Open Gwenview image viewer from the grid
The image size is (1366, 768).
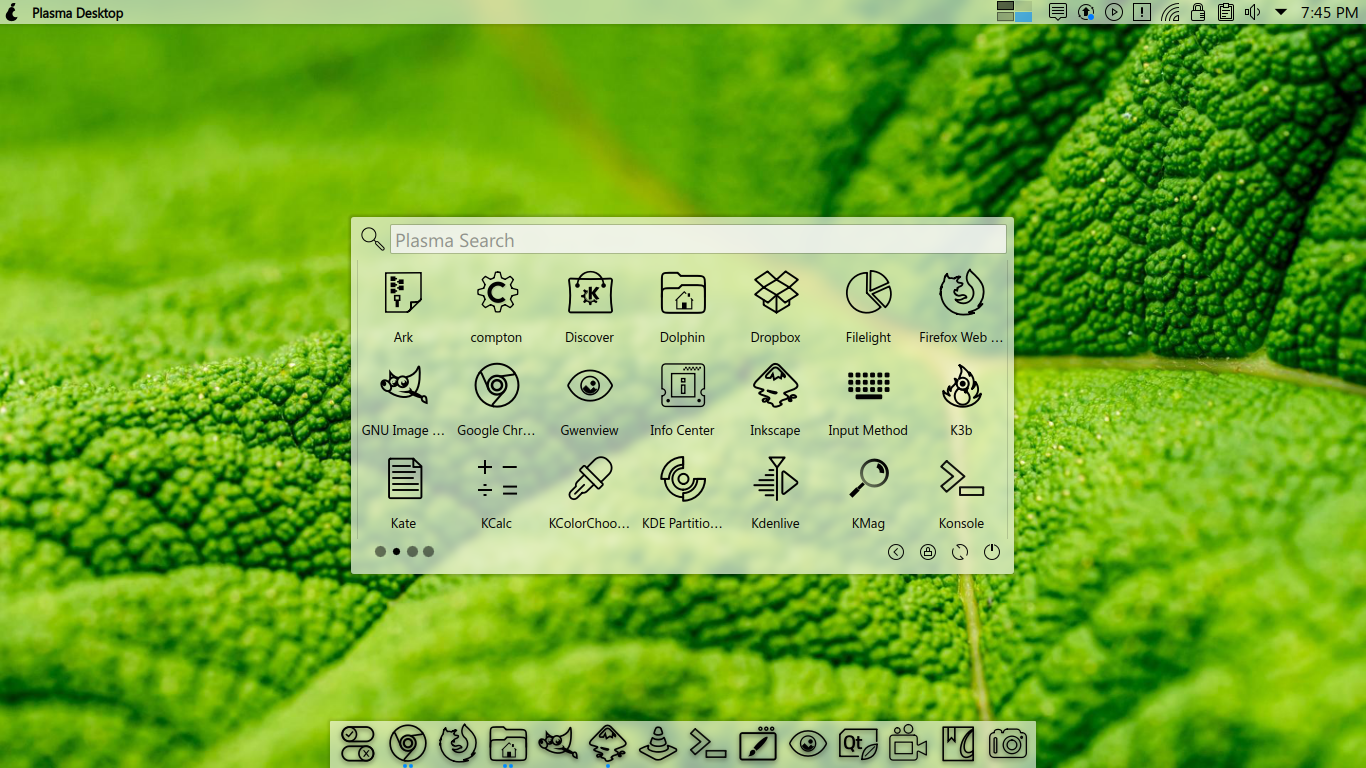click(589, 400)
